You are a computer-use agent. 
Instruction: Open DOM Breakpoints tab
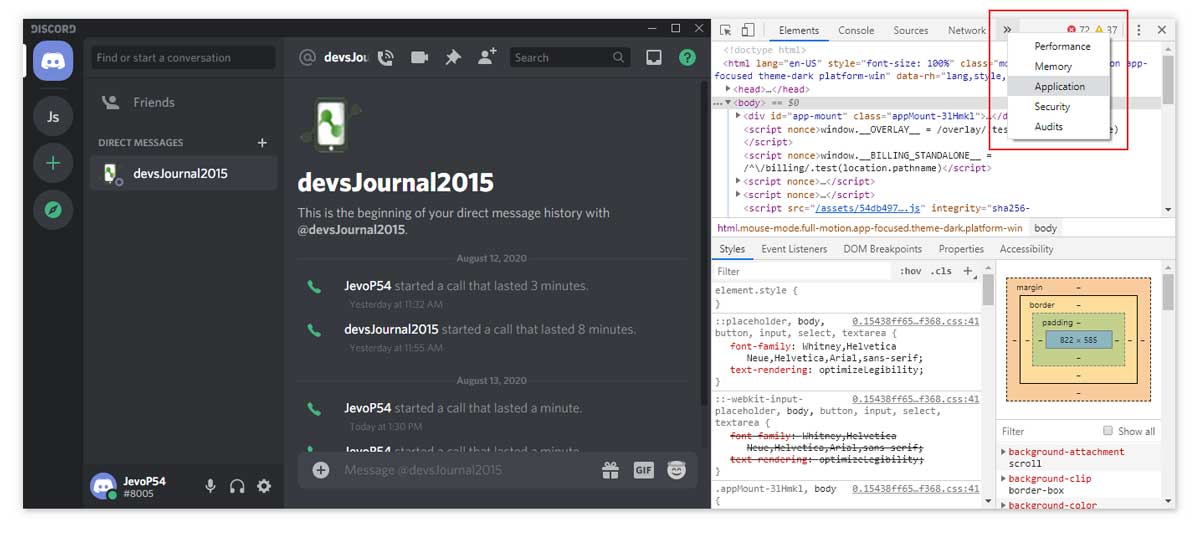pos(882,249)
